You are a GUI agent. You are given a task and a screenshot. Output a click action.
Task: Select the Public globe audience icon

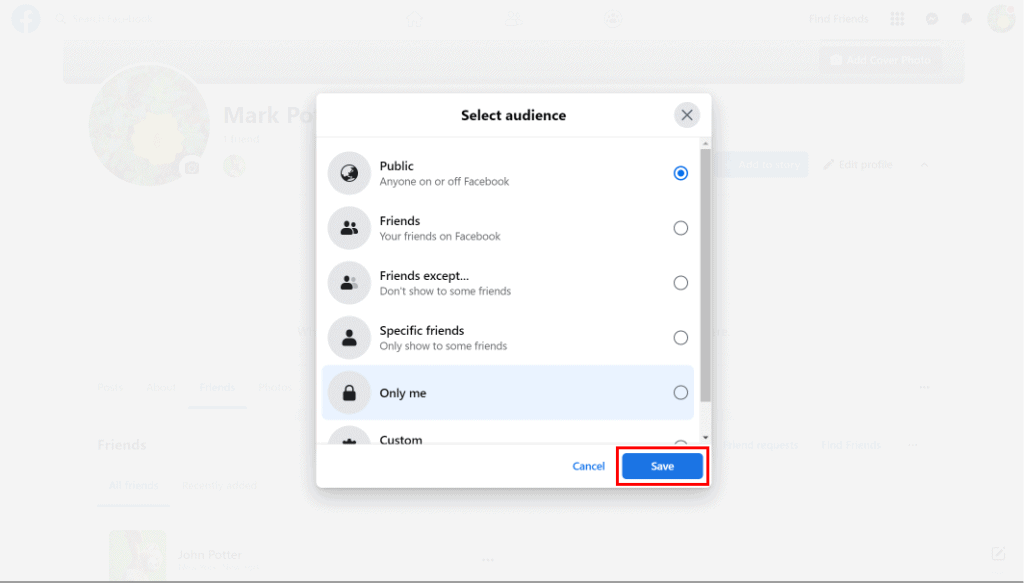[x=348, y=172]
